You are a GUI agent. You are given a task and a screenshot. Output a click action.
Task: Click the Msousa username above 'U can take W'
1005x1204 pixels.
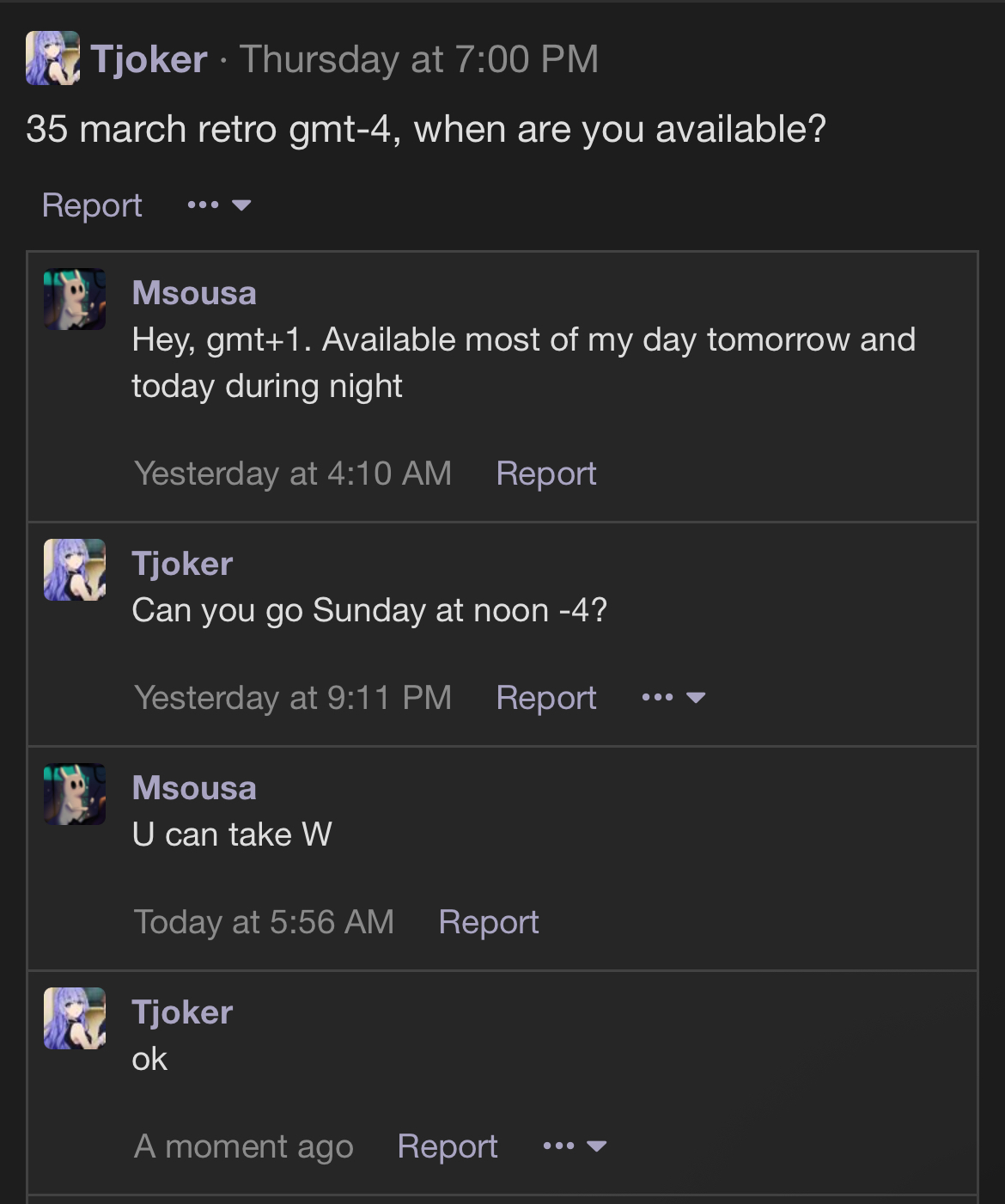point(194,788)
